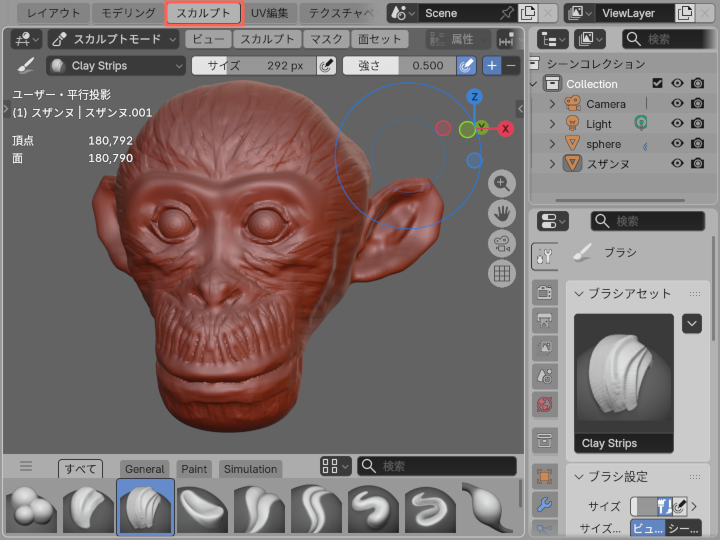Viewport: 720px width, 540px height.
Task: Add a new ViewLayer with copy icon
Action: click(685, 13)
